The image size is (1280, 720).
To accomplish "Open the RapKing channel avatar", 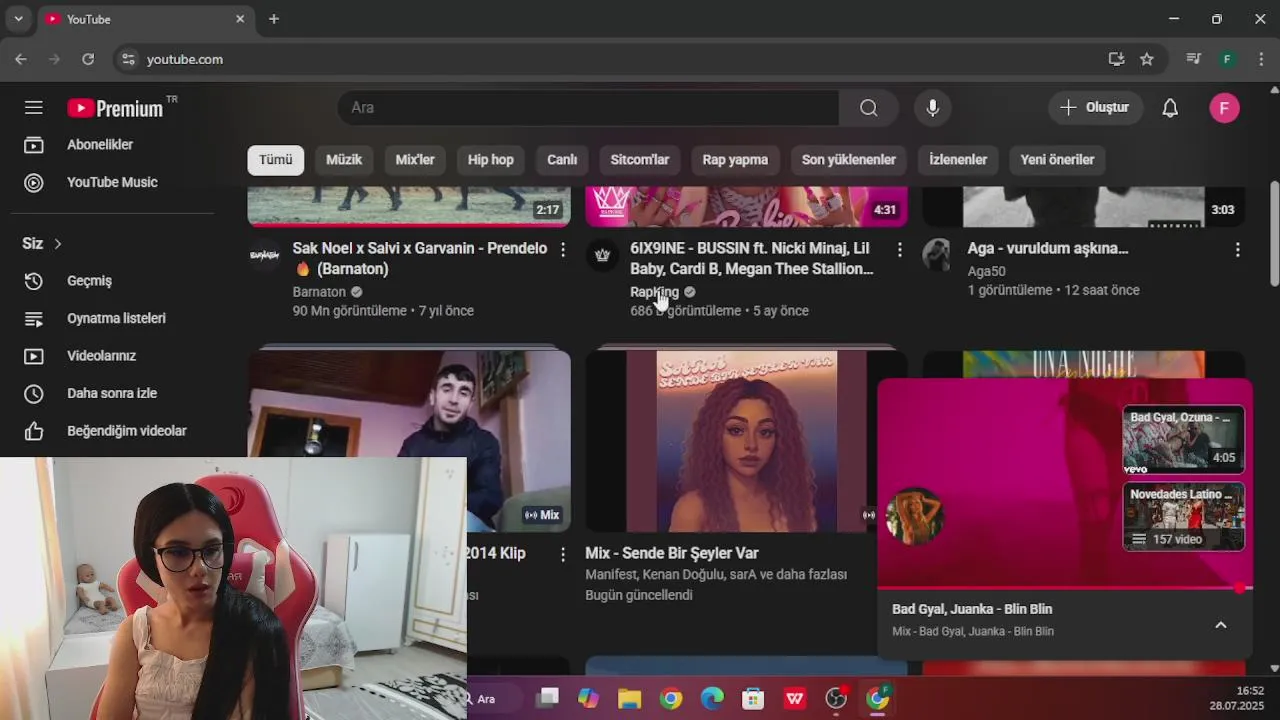I will click(602, 255).
